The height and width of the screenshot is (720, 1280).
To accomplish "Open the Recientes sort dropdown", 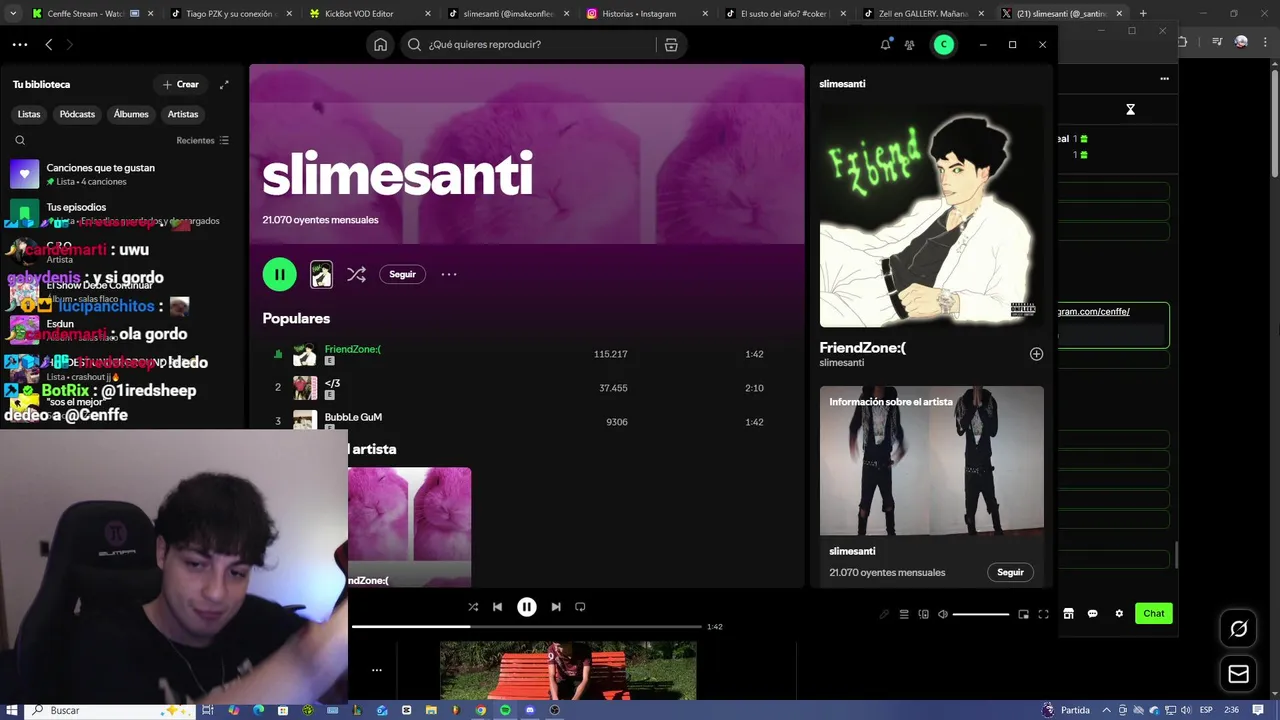I will coord(202,140).
